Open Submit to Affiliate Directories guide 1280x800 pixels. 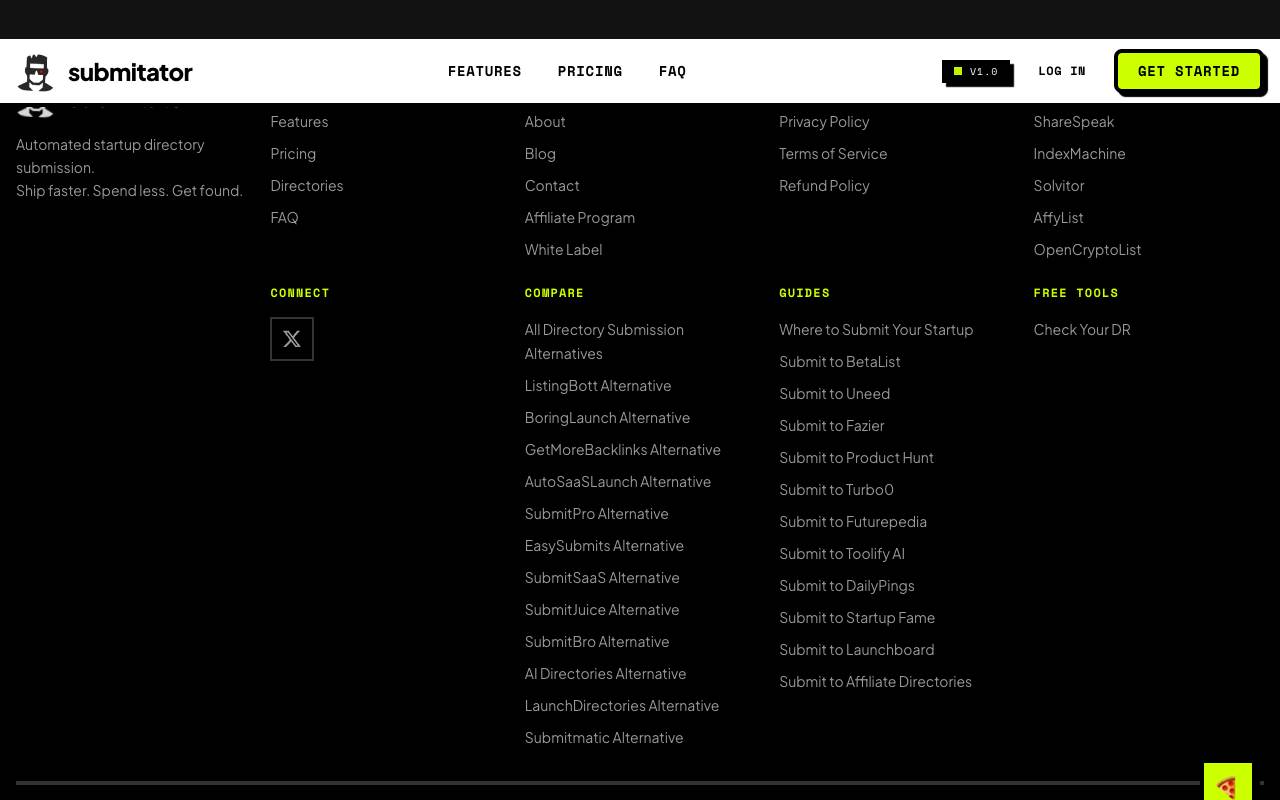(875, 681)
